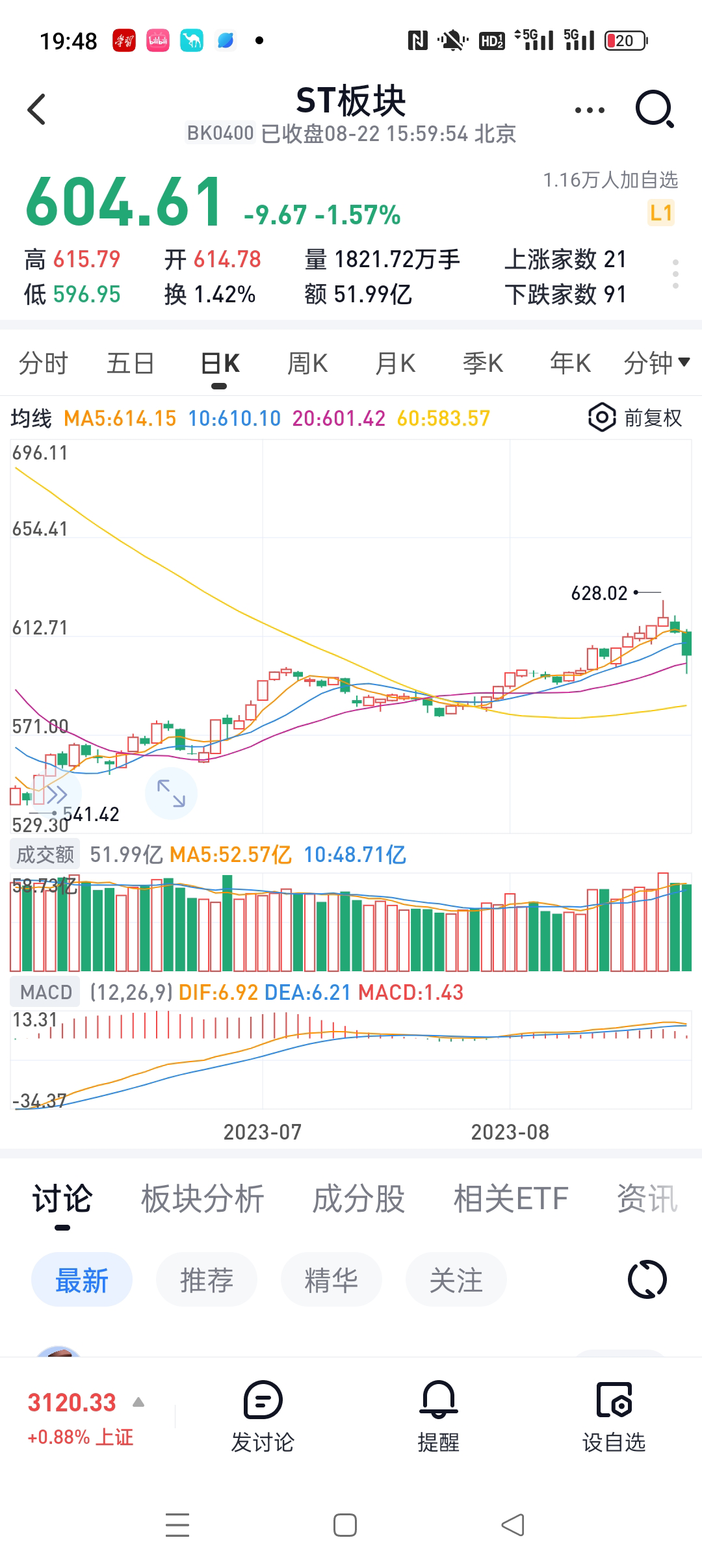Select the 最新 filter chip
The height and width of the screenshot is (1568, 702).
(82, 1280)
